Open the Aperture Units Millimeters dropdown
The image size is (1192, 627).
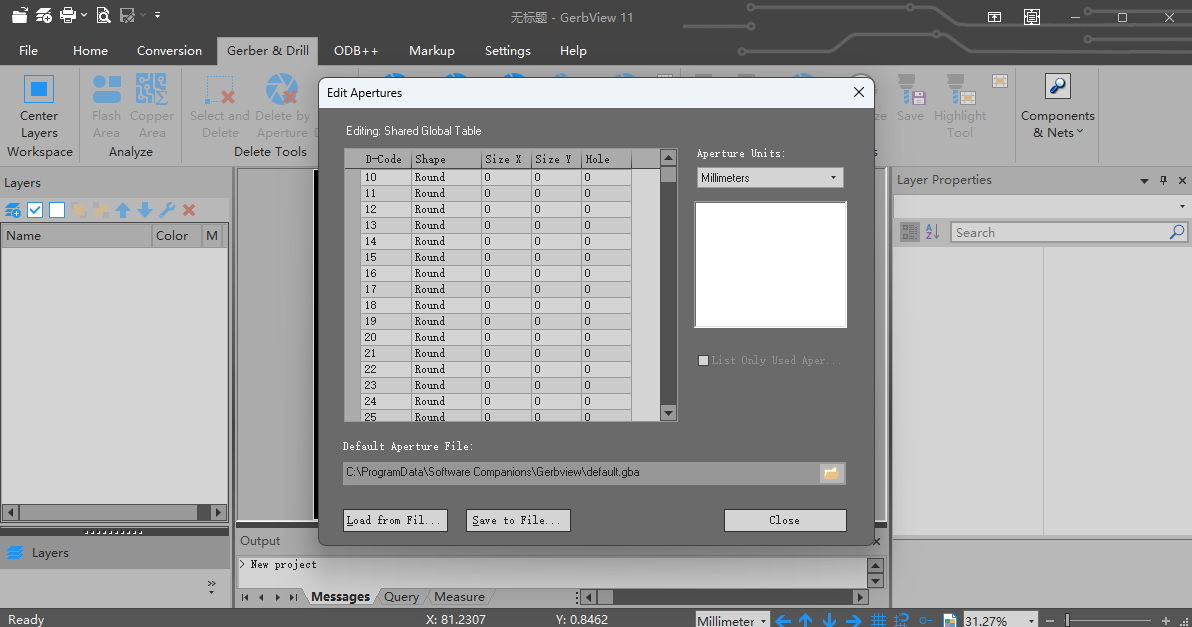click(770, 178)
